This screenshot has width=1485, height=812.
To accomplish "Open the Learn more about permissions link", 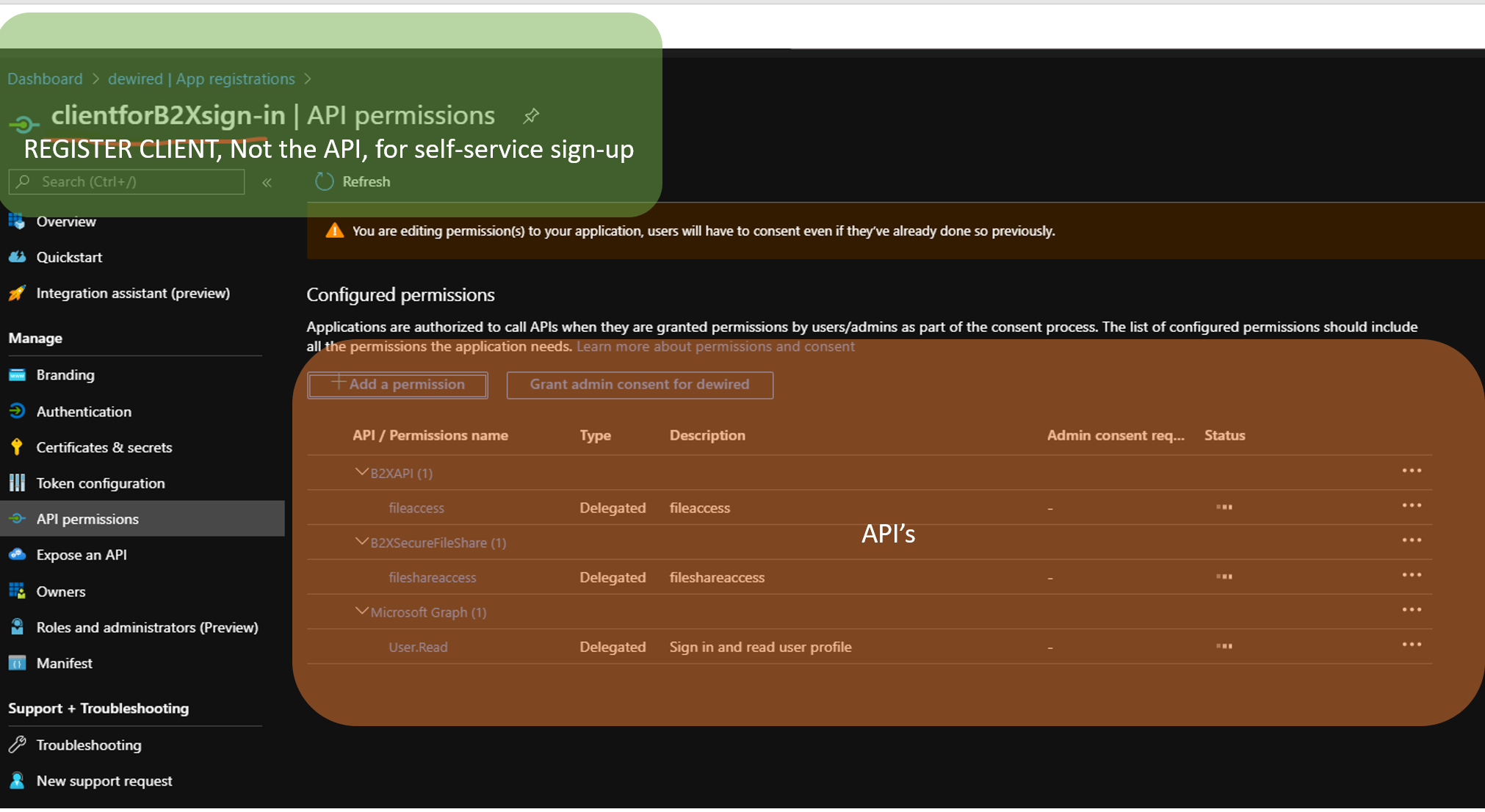I will coord(715,347).
